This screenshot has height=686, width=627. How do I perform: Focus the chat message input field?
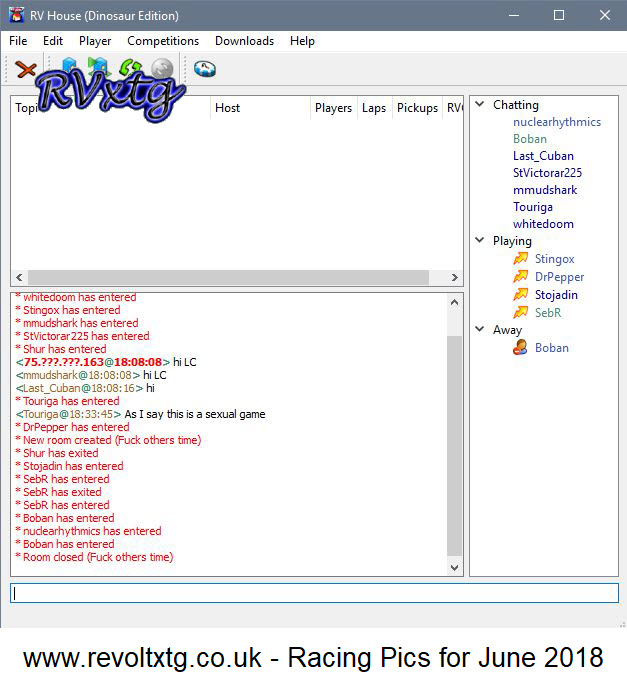[x=314, y=593]
